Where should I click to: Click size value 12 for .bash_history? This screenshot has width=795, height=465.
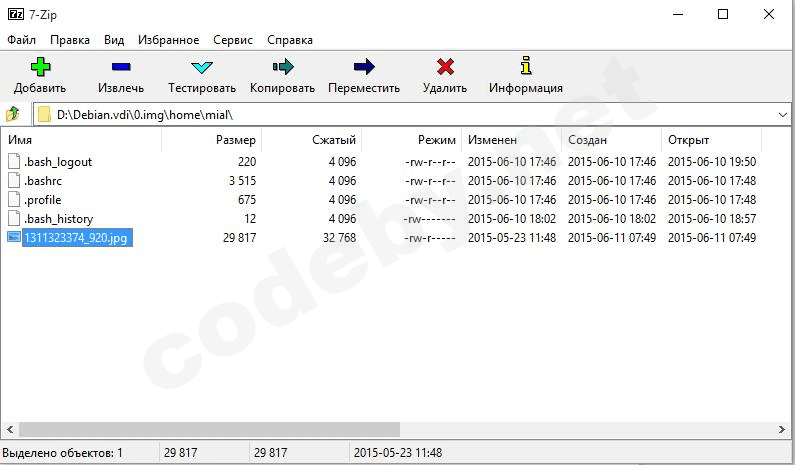[x=250, y=219]
